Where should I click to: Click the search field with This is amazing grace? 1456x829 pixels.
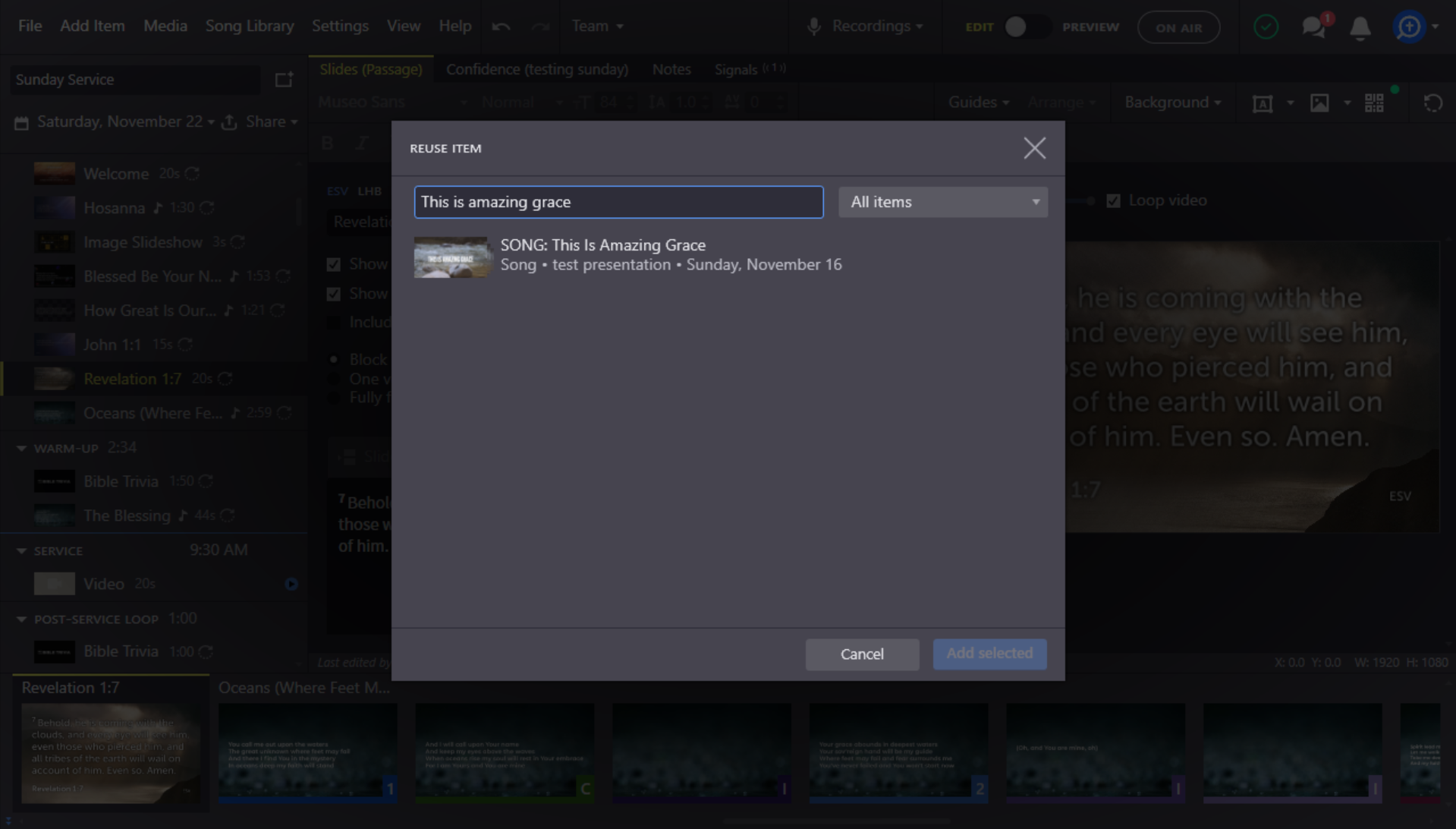(x=618, y=203)
